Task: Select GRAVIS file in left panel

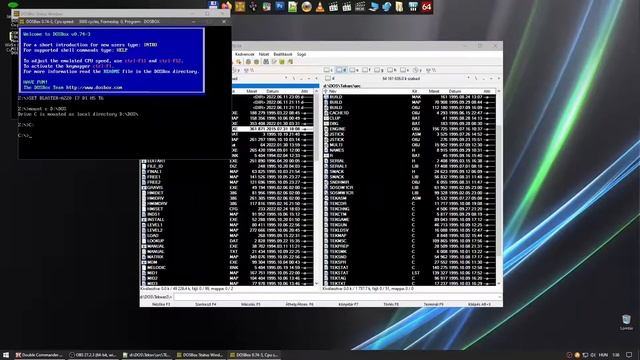Action: click(227, 188)
